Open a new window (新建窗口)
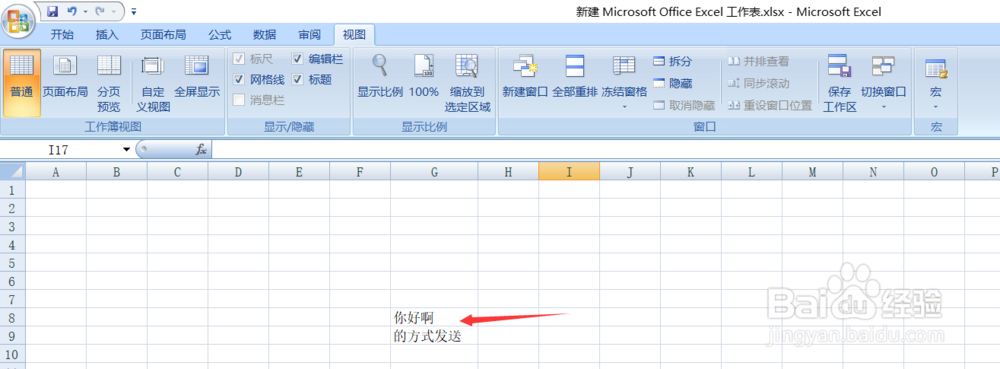The width and height of the screenshot is (1000, 369). [x=526, y=76]
